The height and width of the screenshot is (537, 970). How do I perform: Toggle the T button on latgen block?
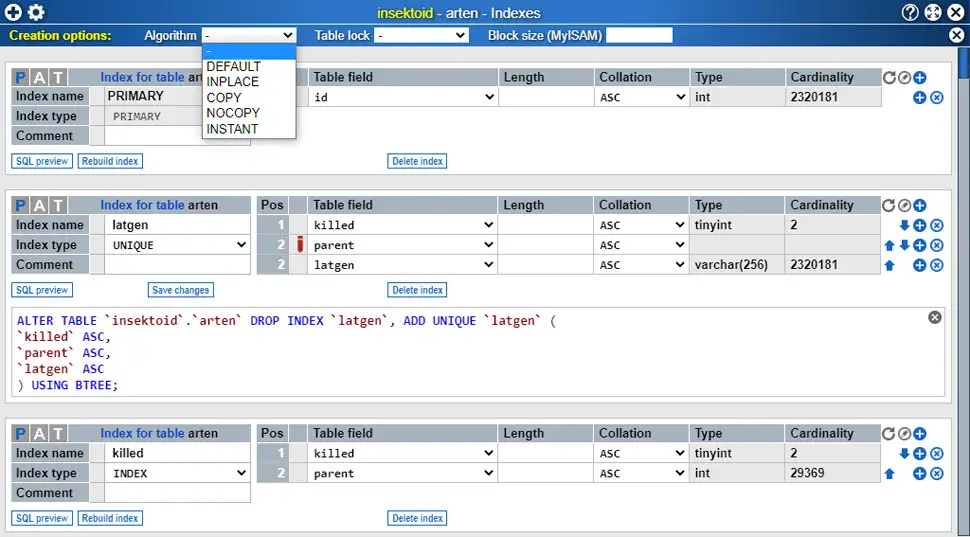(x=58, y=205)
